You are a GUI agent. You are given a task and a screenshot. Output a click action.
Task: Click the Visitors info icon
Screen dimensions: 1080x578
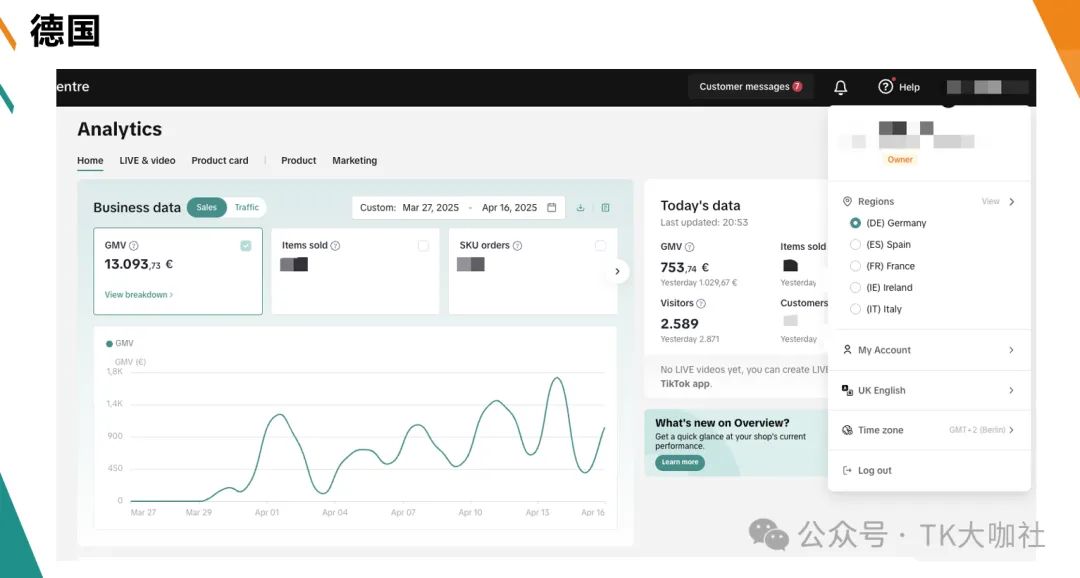(x=700, y=303)
